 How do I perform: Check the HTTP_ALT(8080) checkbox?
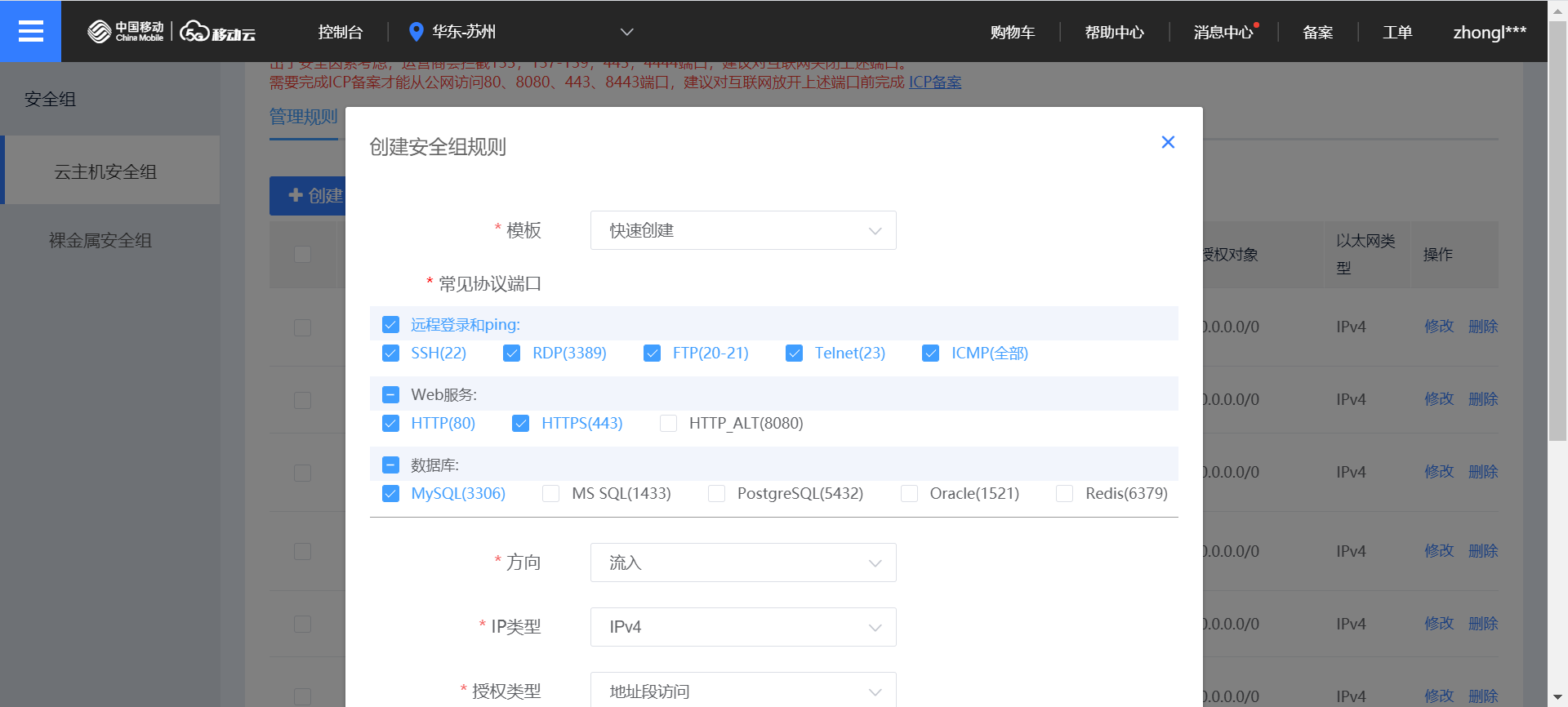coord(668,423)
